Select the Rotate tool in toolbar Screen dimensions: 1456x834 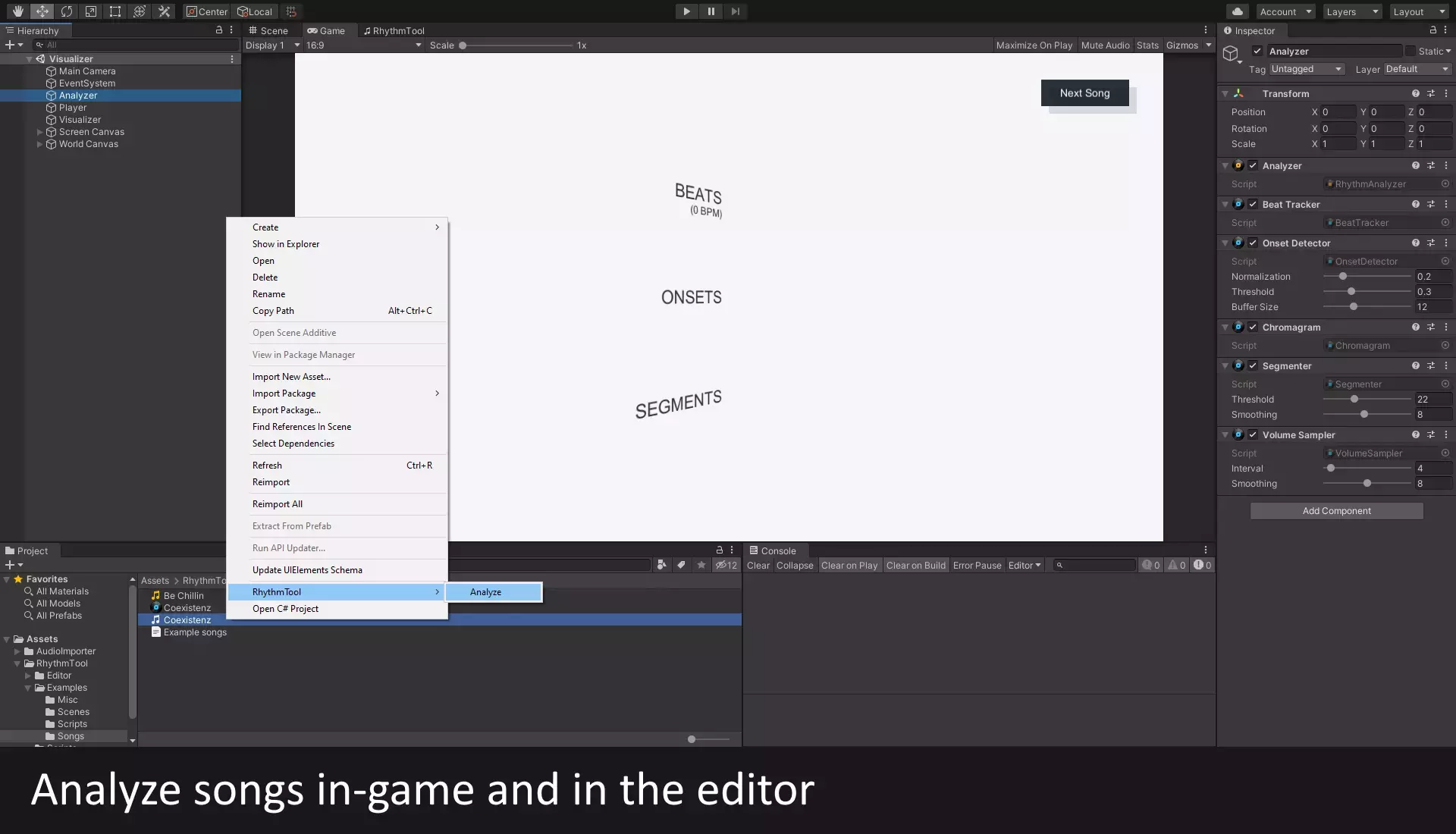[67, 11]
